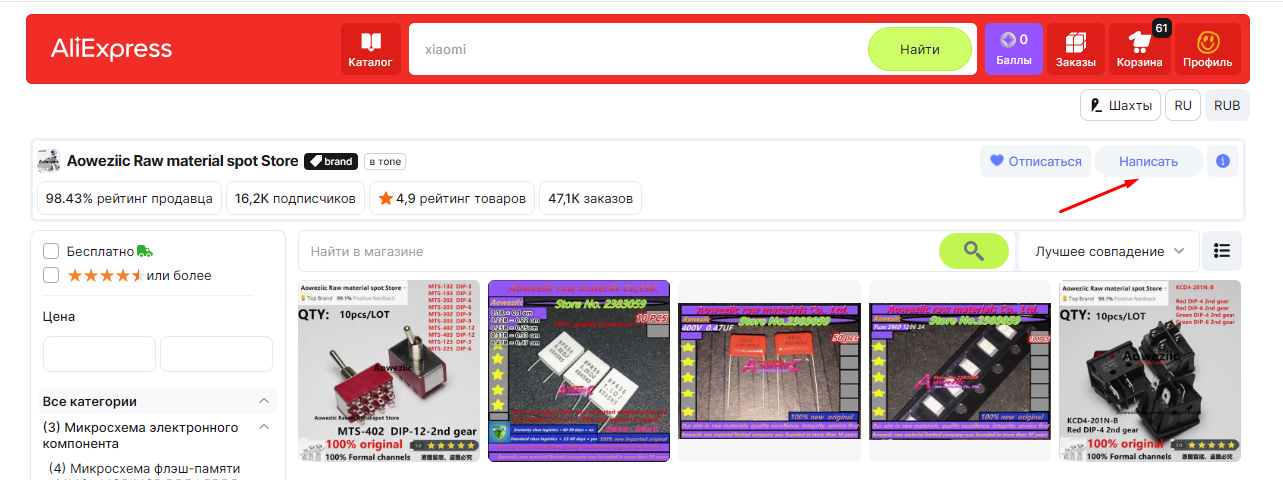Click the Найти в магазине search field

[620, 251]
